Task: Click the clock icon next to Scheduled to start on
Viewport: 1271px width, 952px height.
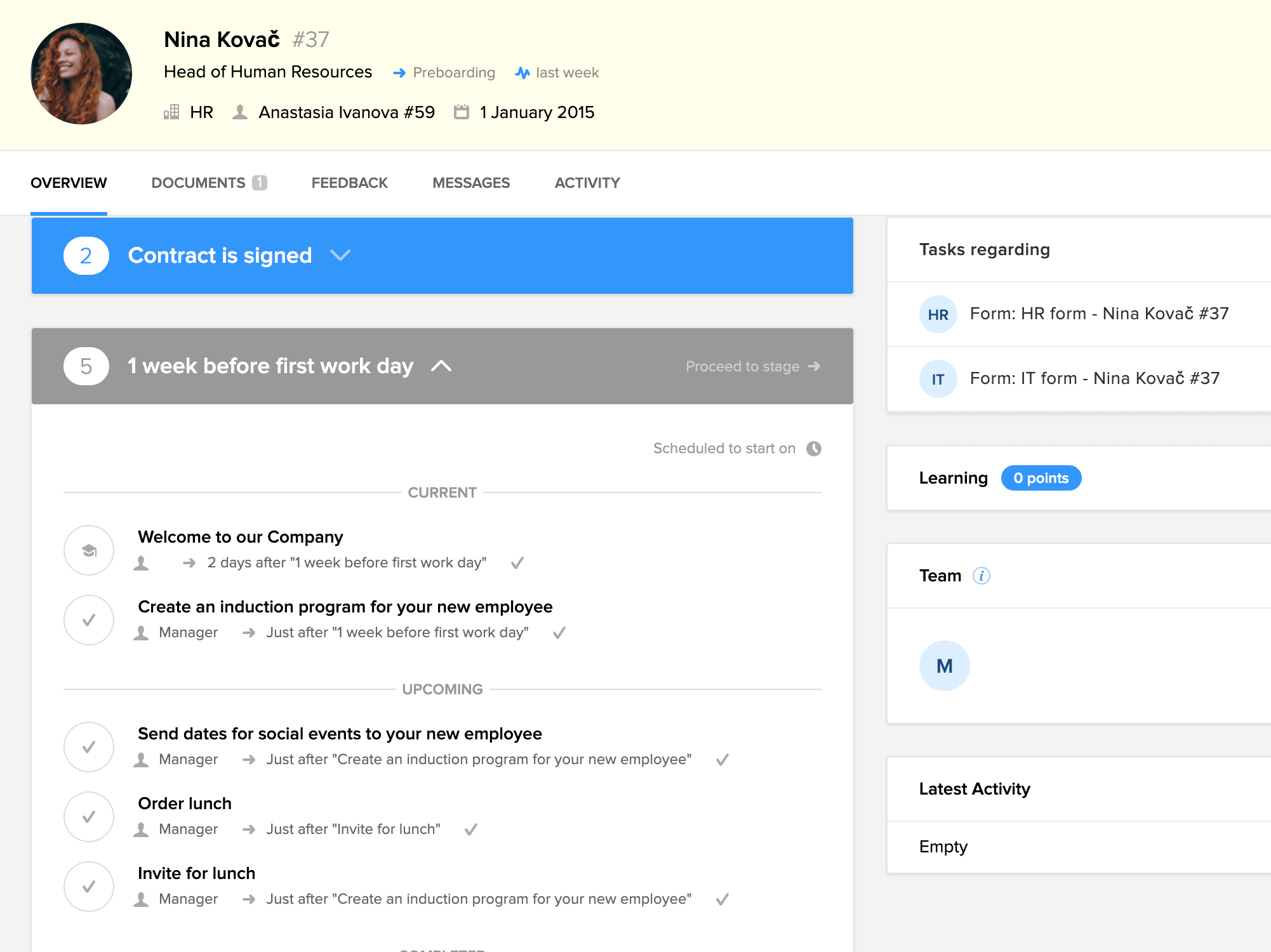Action: click(815, 448)
